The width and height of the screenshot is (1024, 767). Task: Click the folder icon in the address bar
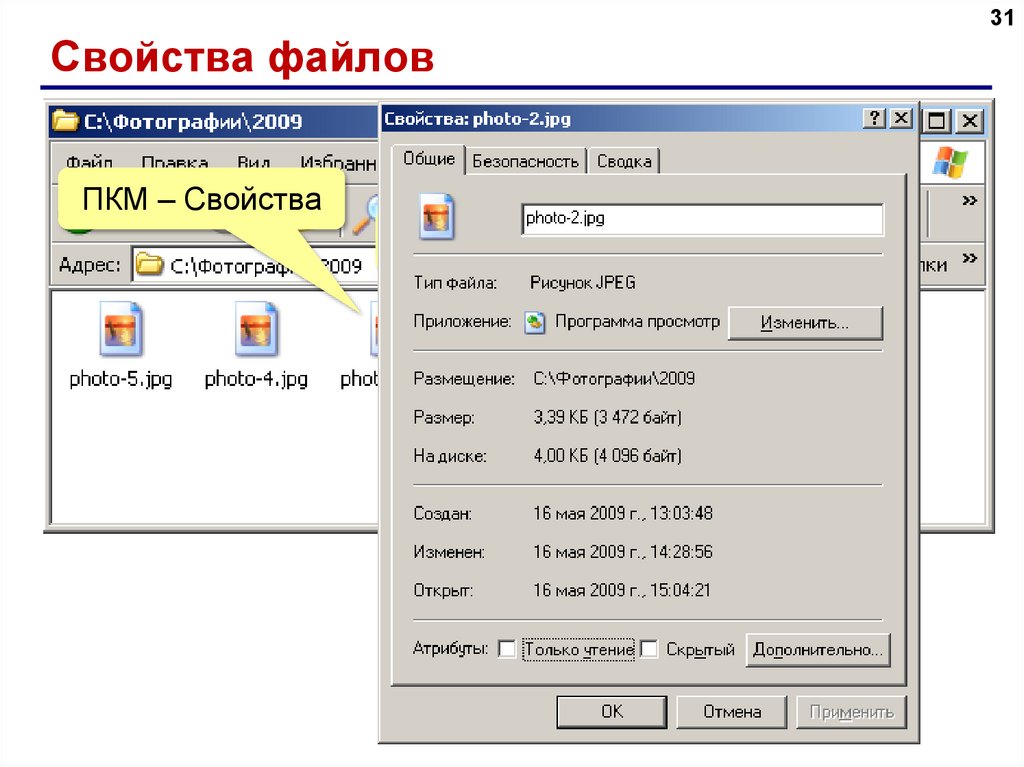click(x=148, y=266)
